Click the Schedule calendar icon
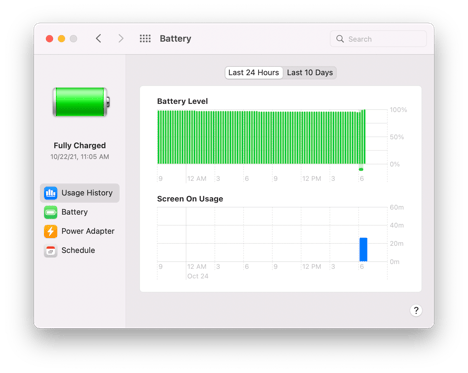 51,250
